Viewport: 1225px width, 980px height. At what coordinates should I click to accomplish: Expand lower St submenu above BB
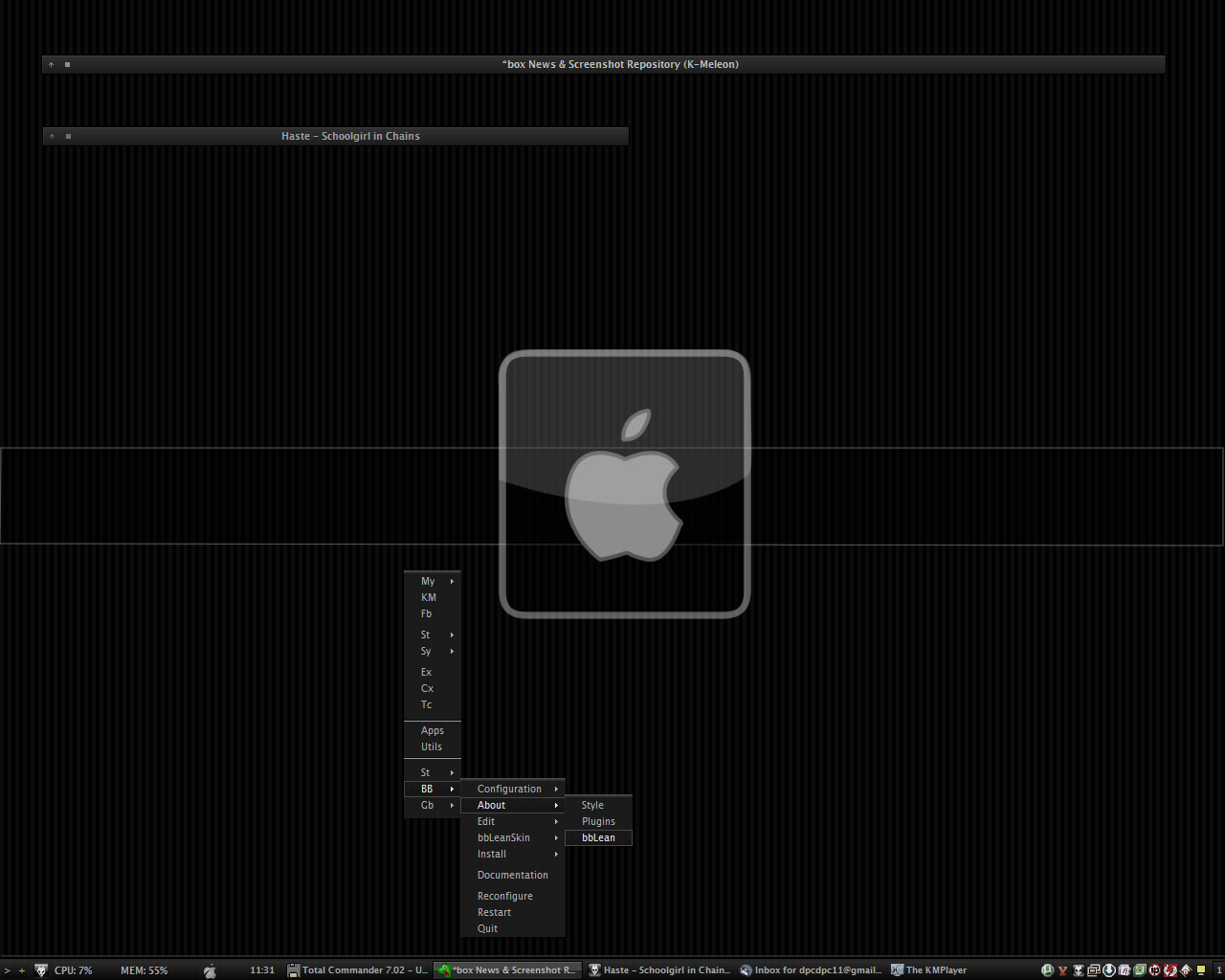tap(433, 772)
